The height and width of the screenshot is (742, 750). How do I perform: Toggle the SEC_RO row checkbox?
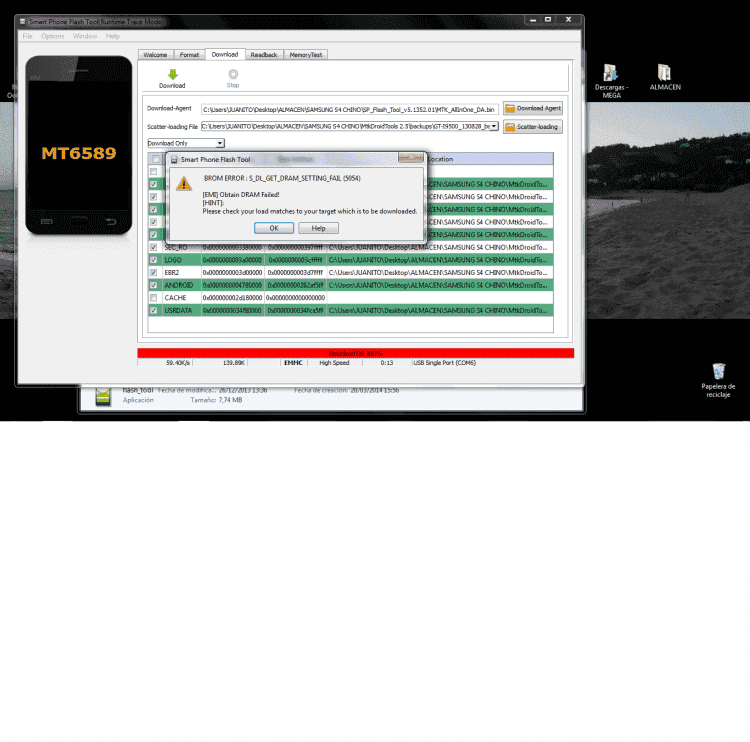pos(154,247)
